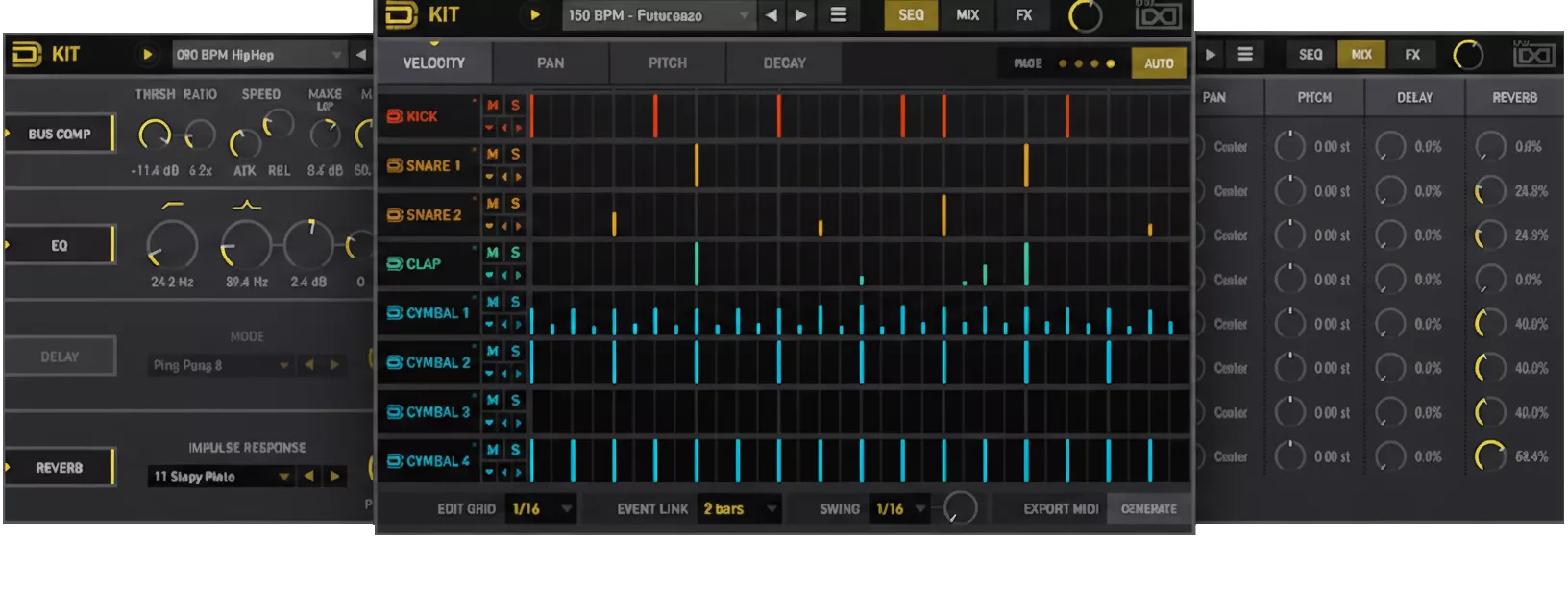Viewport: 1568px width, 615px height.
Task: Enable DELAY effect in left FX window
Action: point(60,357)
